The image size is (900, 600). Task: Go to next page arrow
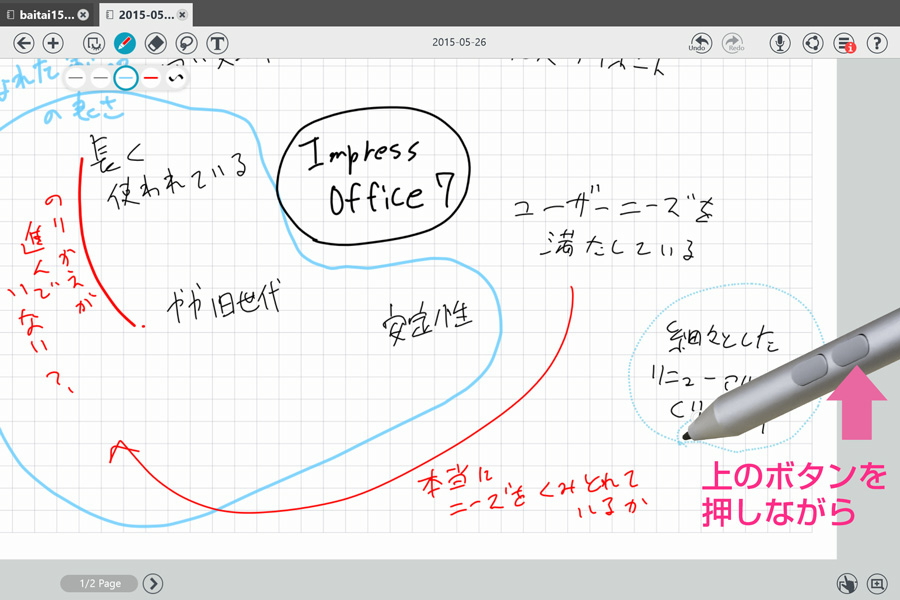pyautogui.click(x=153, y=584)
